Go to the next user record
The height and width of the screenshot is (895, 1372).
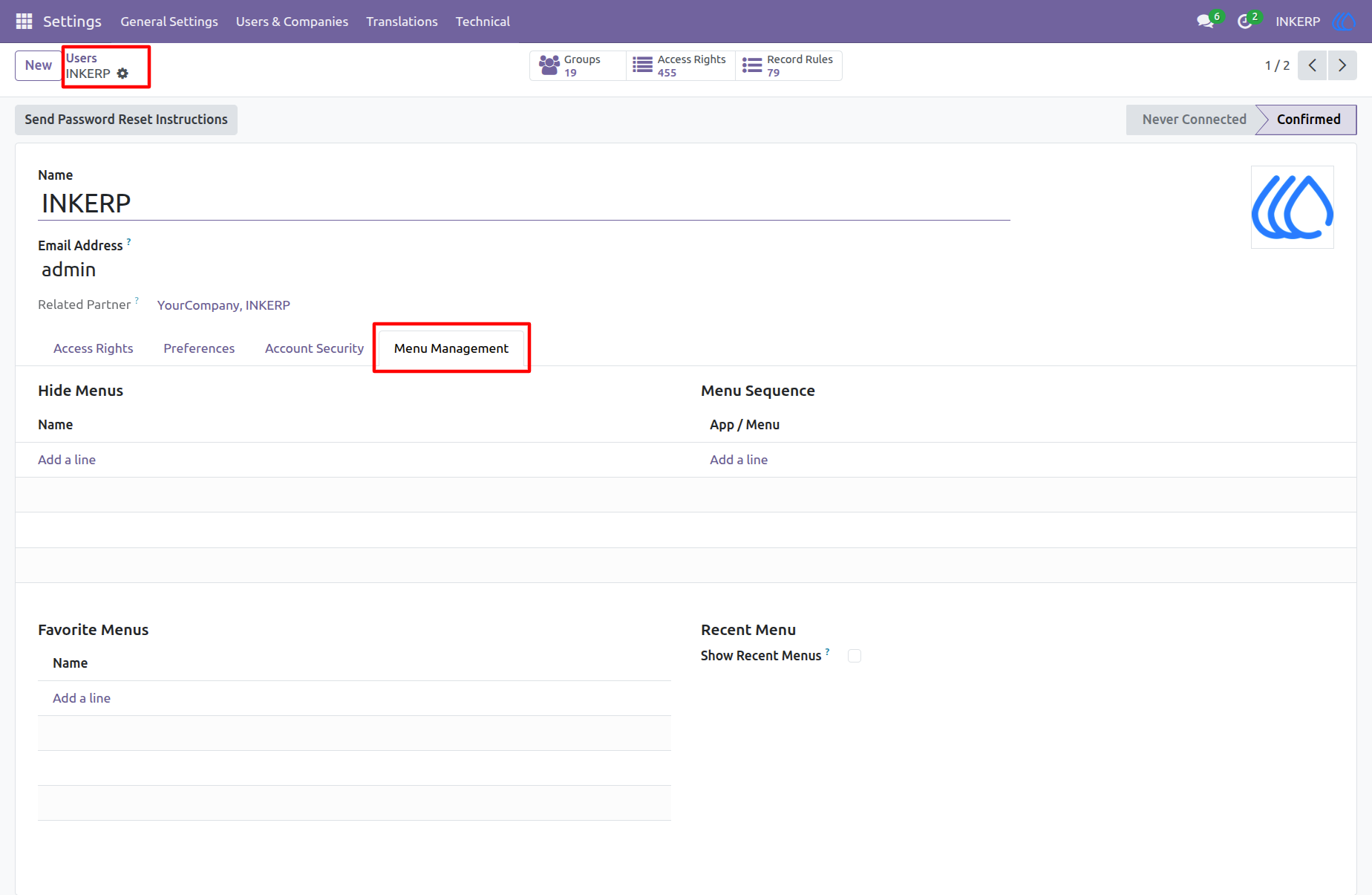point(1342,65)
